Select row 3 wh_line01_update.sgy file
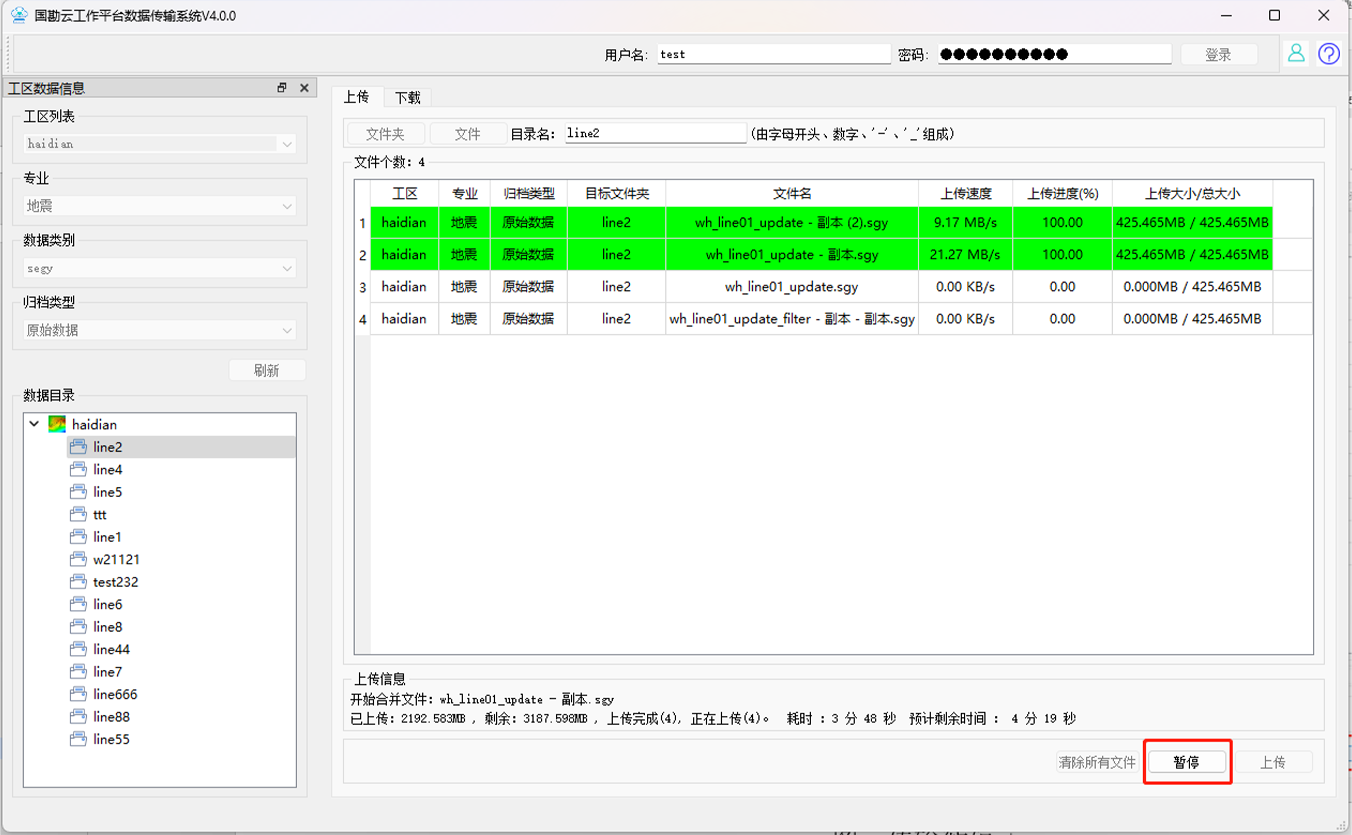The image size is (1352, 835). (791, 287)
